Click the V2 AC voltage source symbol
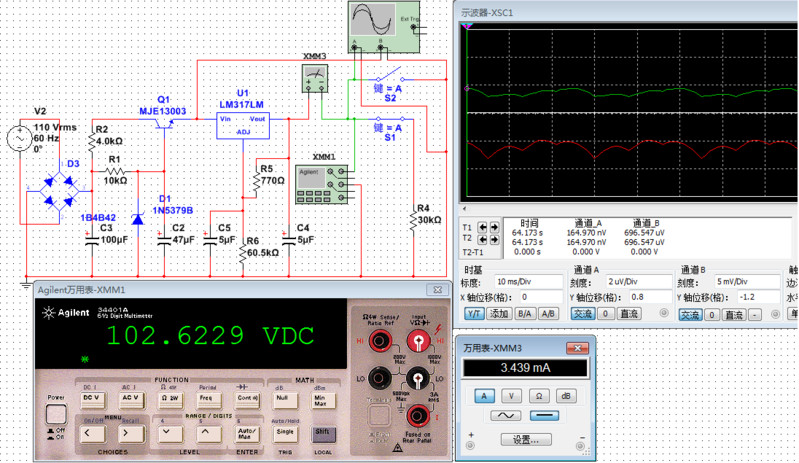 (x=23, y=140)
